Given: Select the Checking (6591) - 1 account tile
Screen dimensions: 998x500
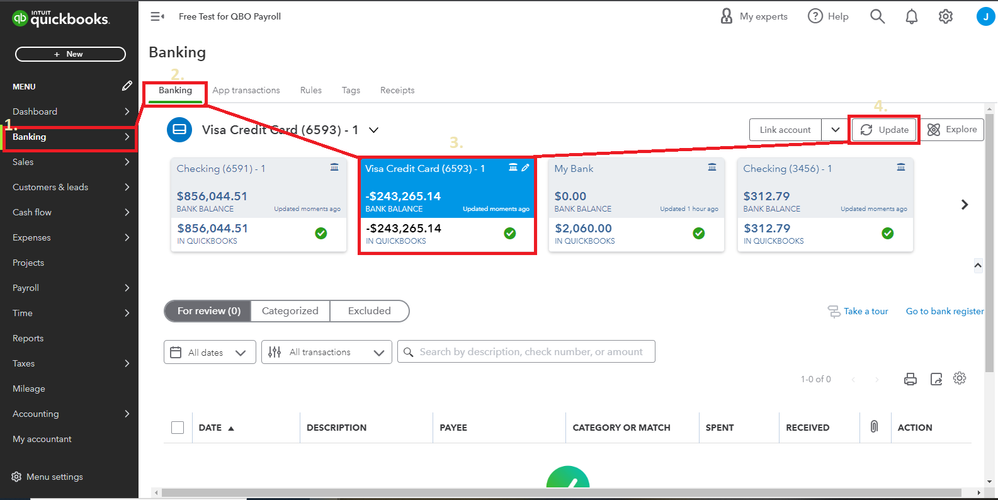Looking at the screenshot, I should point(258,205).
